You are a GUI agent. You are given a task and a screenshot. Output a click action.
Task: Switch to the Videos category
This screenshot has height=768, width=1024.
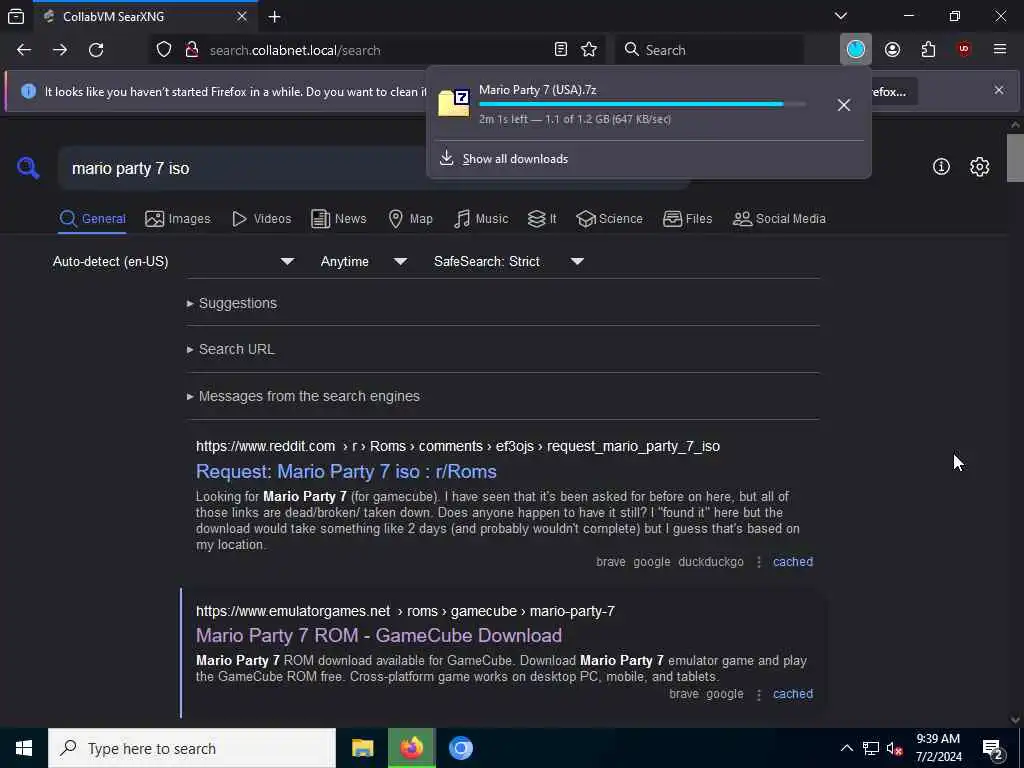(262, 219)
